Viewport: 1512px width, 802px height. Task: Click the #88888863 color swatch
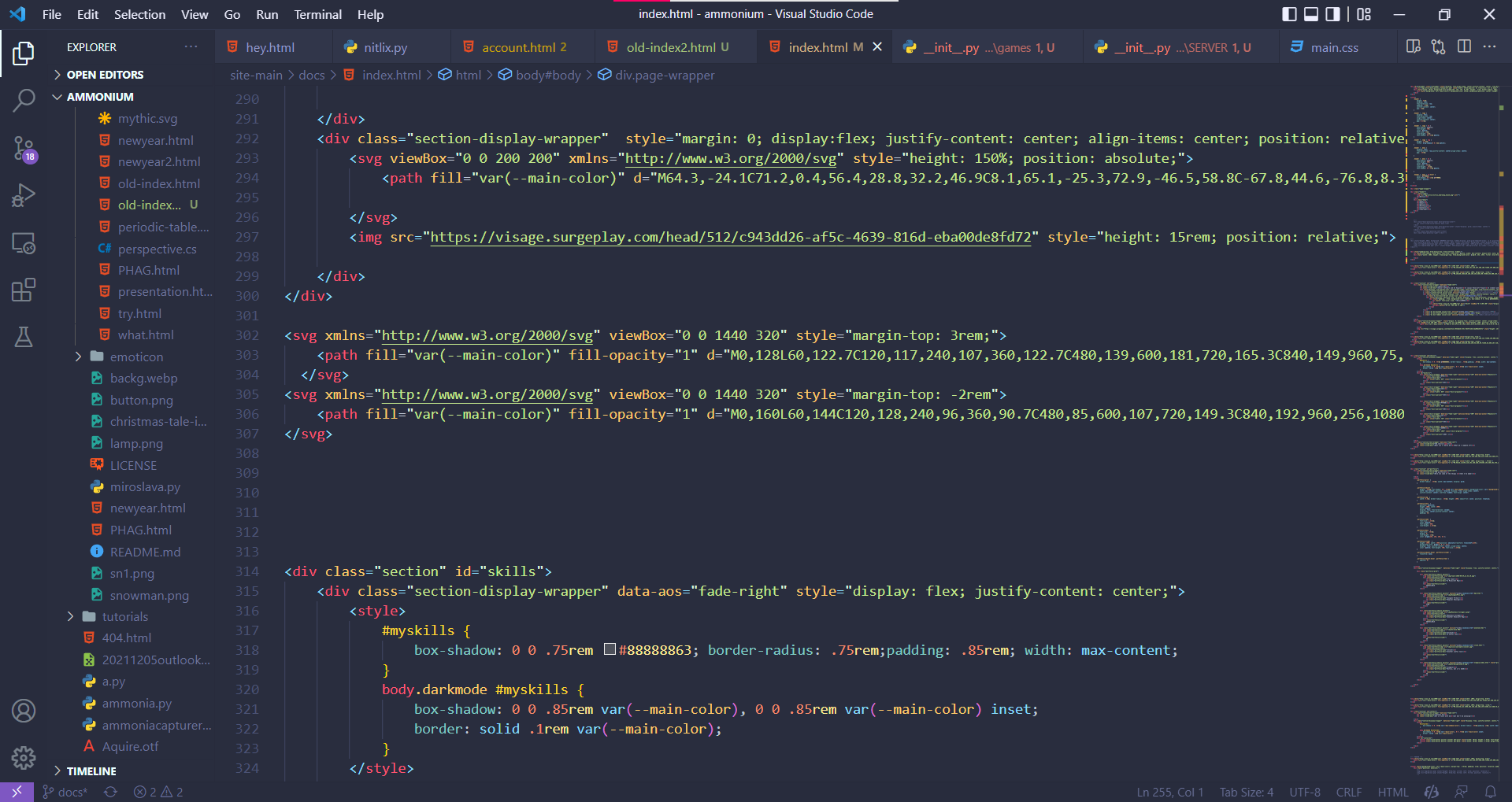pos(610,649)
